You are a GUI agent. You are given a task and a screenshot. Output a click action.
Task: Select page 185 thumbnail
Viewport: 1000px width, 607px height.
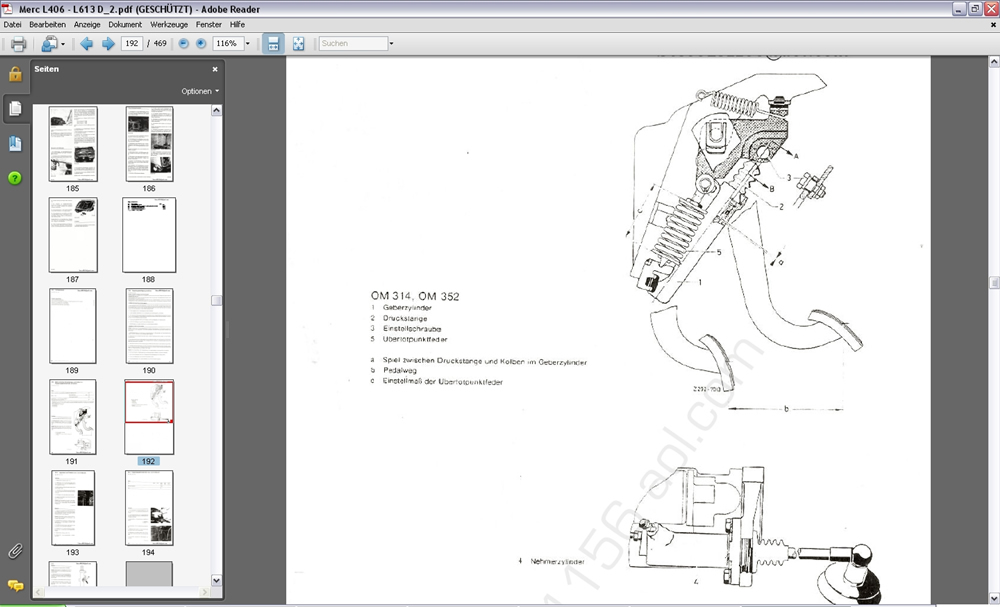tap(73, 144)
